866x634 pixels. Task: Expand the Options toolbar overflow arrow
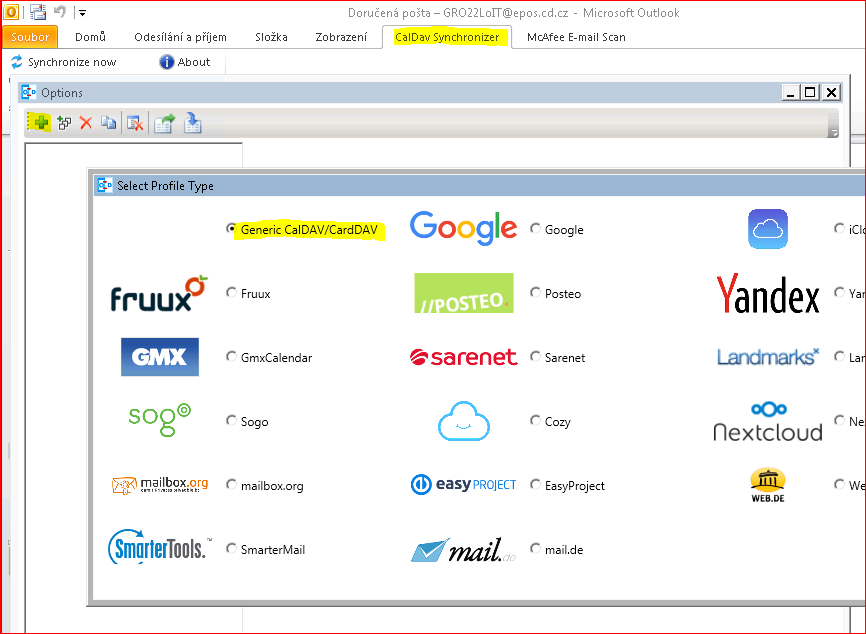(x=834, y=133)
